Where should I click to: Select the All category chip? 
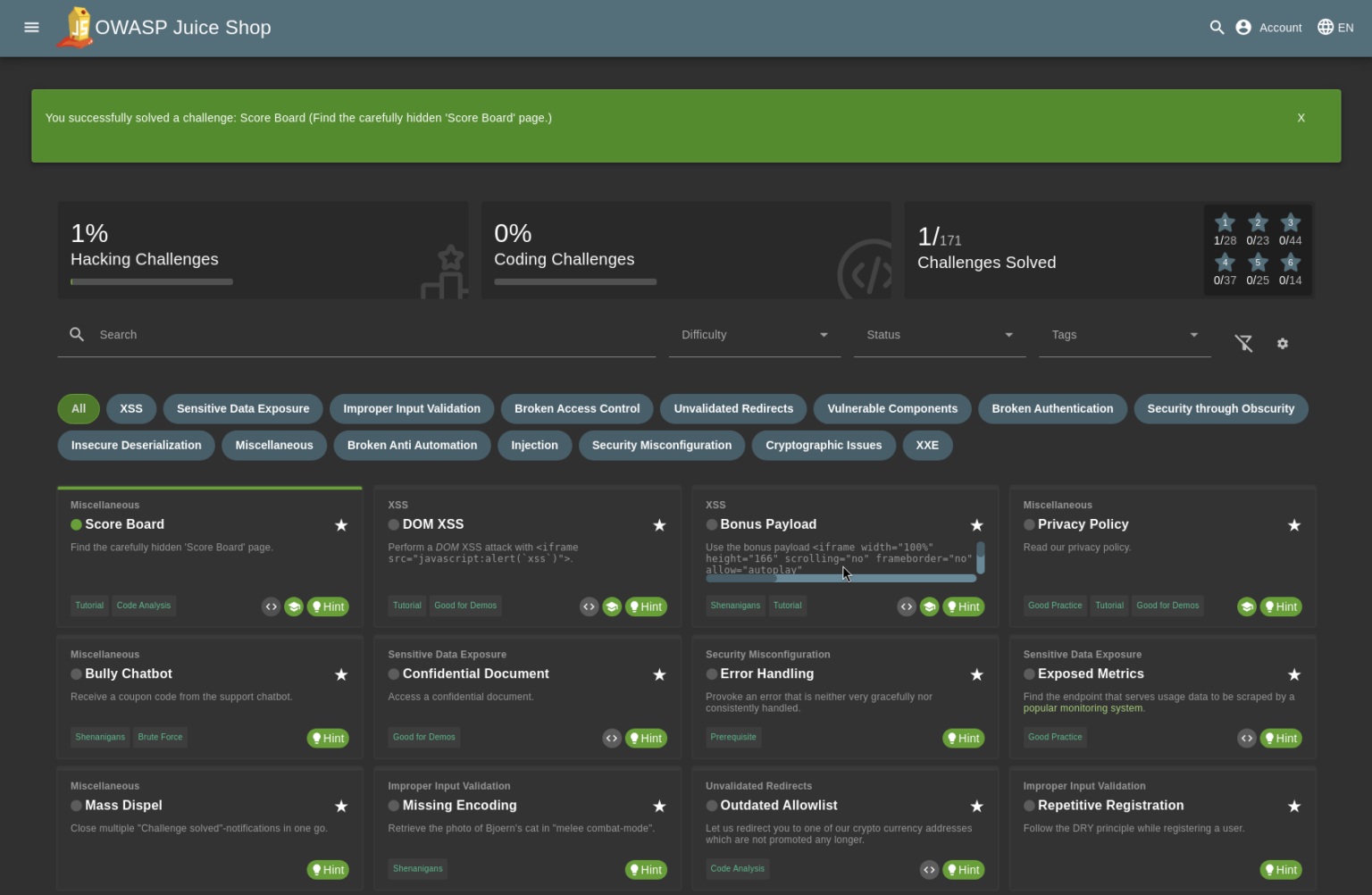pos(79,409)
